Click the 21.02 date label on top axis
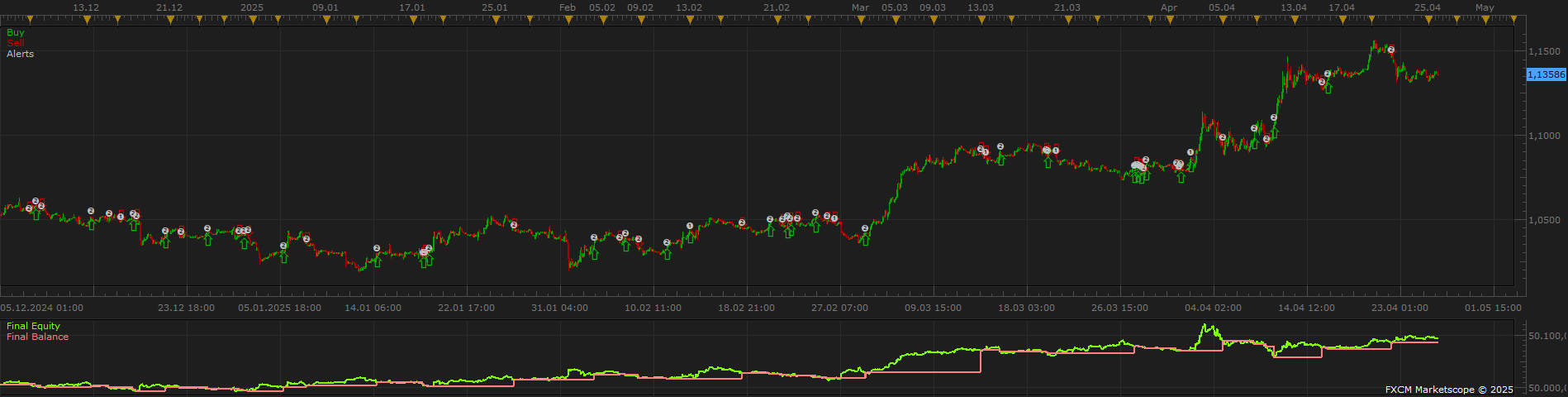The image size is (1568, 397). (x=777, y=7)
